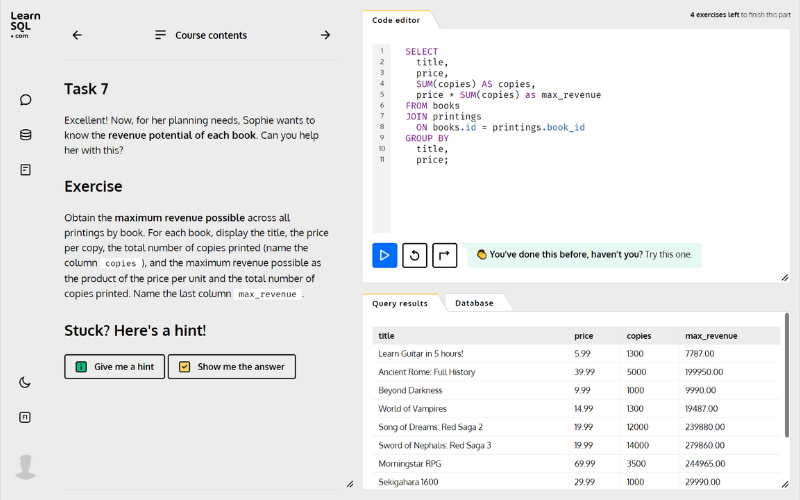Click the 'Task 7' heading

pyautogui.click(x=86, y=89)
